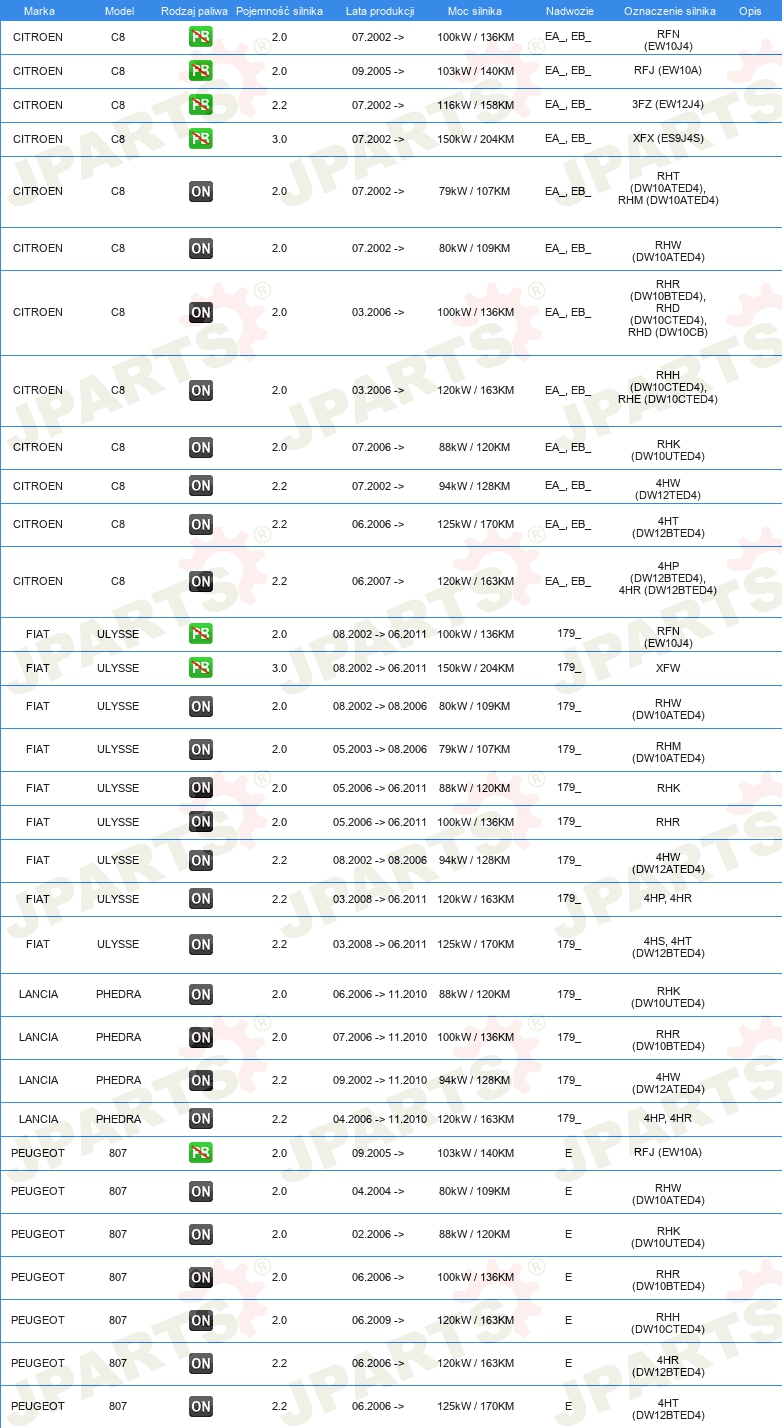Select the Moc silnika column header
The width and height of the screenshot is (782, 1428).
(x=475, y=11)
